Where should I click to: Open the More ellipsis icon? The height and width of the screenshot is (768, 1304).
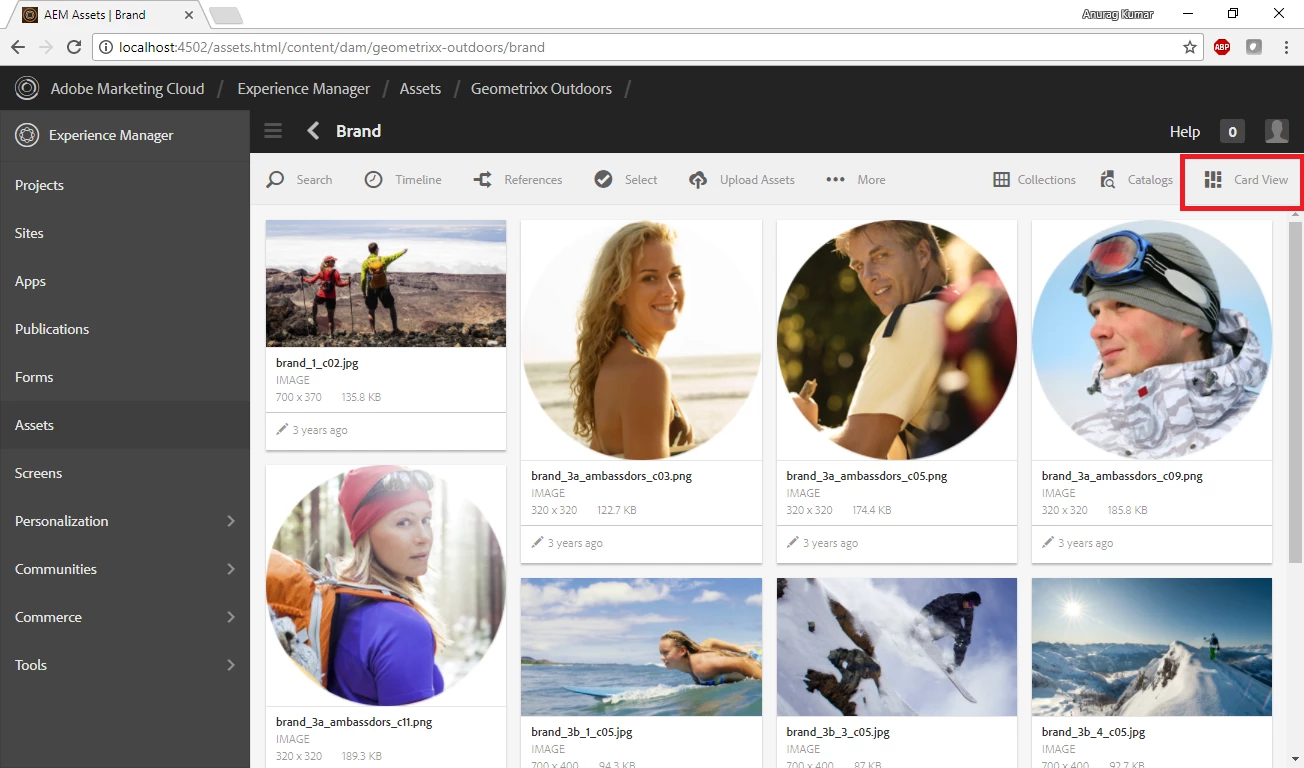835,180
